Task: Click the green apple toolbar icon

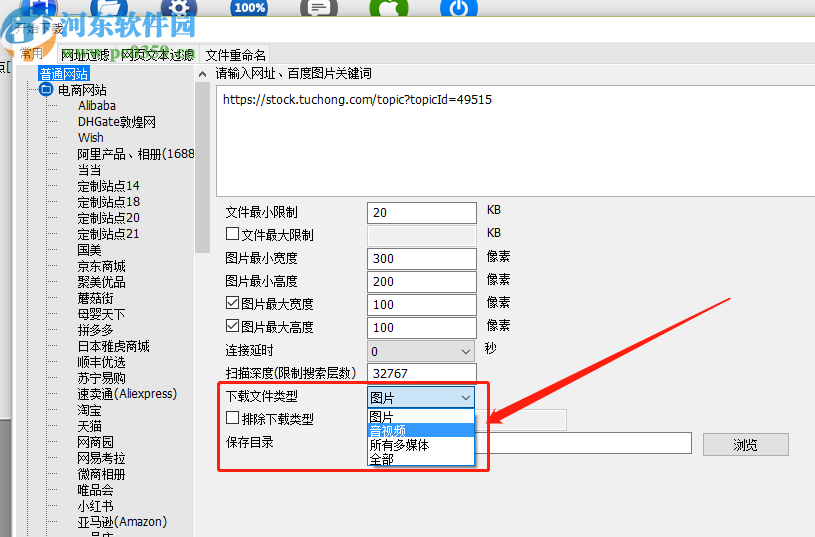Action: click(x=389, y=7)
